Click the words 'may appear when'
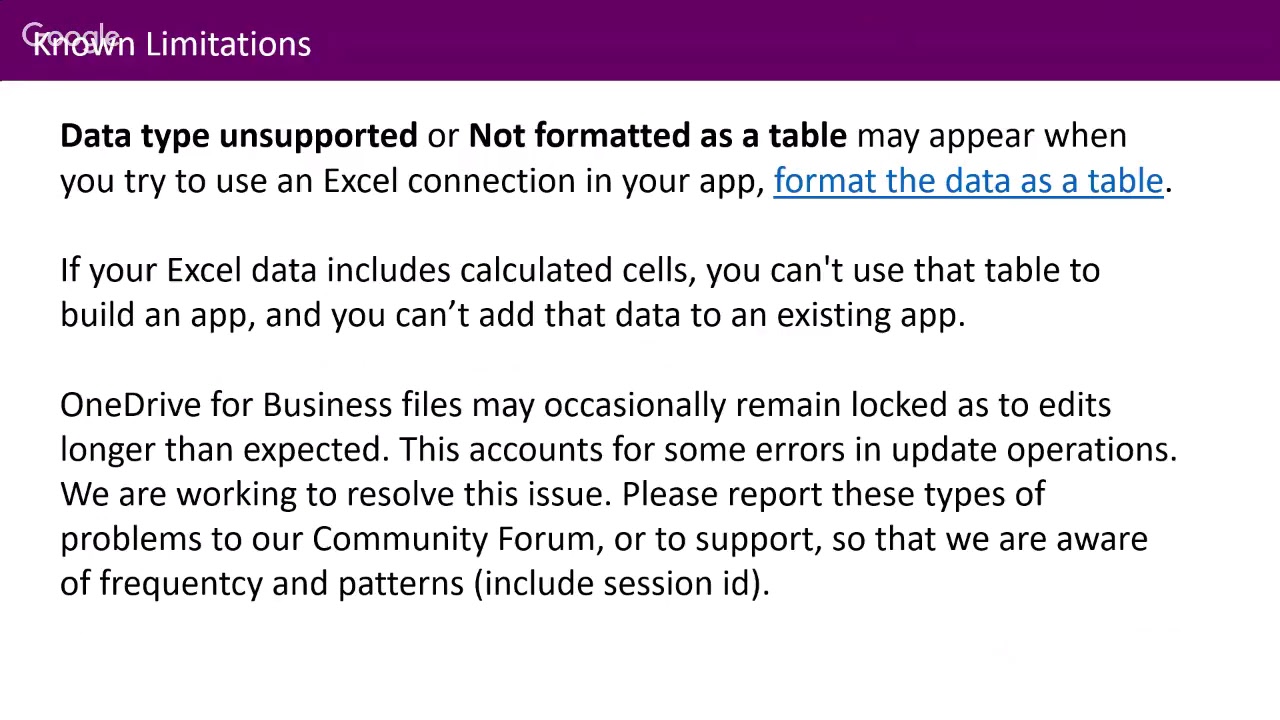This screenshot has width=1280, height=720. tap(991, 136)
